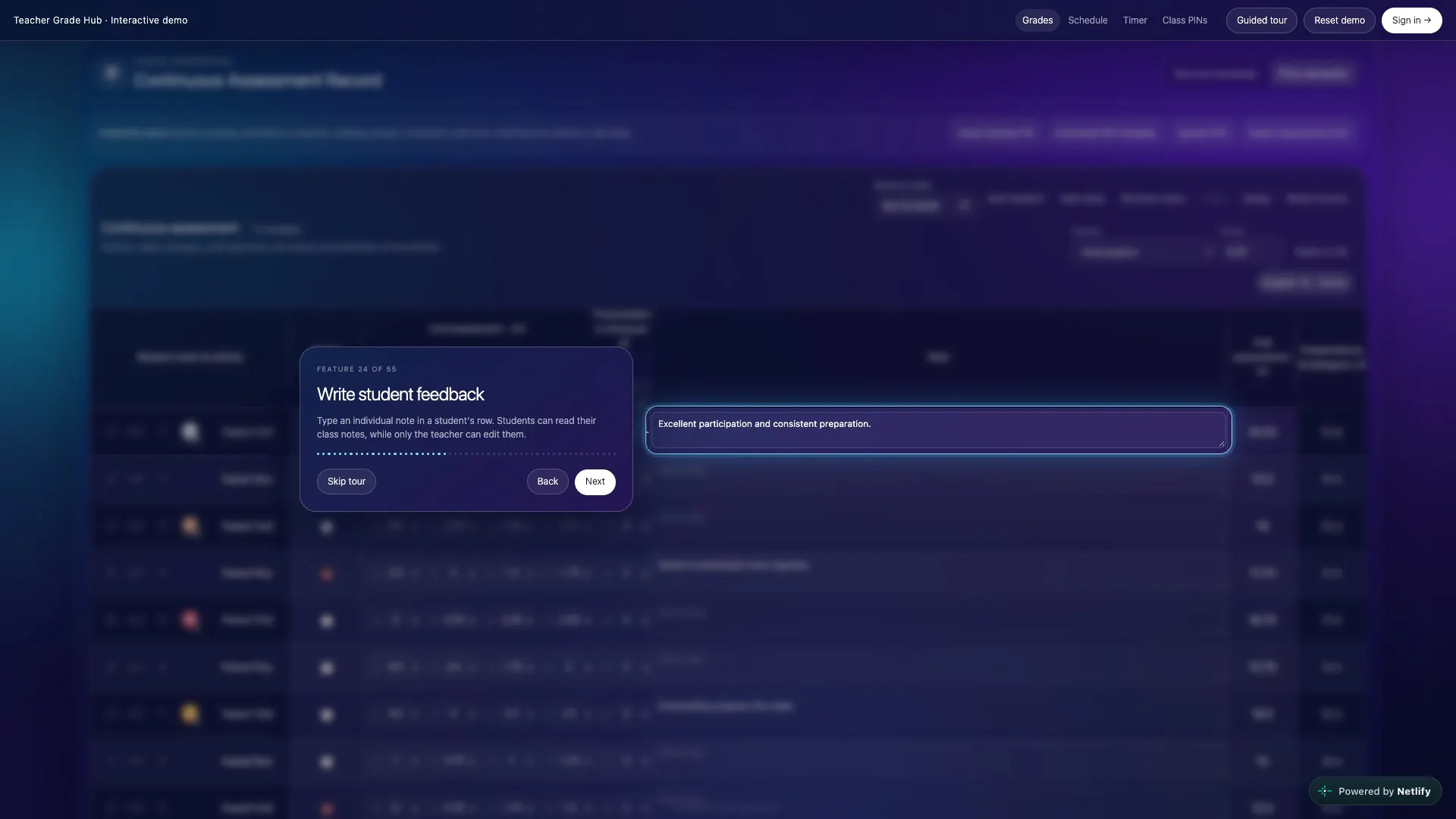Start the Guided tour
This screenshot has height=819, width=1456.
(x=1261, y=20)
